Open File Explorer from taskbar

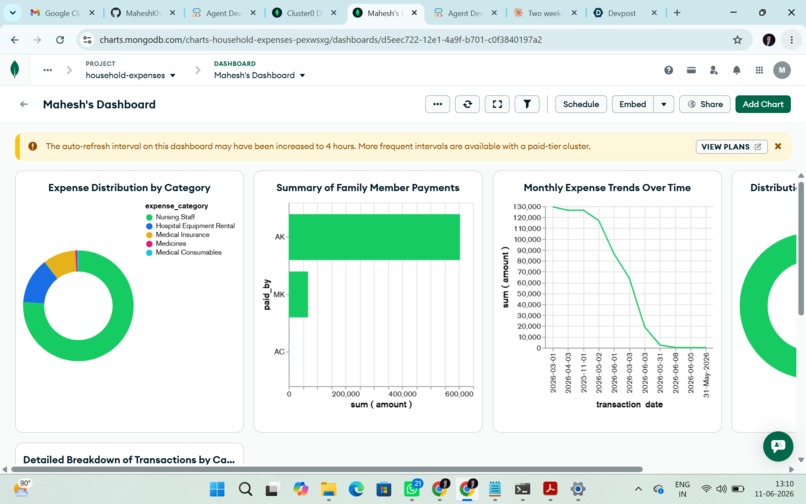[x=328, y=489]
